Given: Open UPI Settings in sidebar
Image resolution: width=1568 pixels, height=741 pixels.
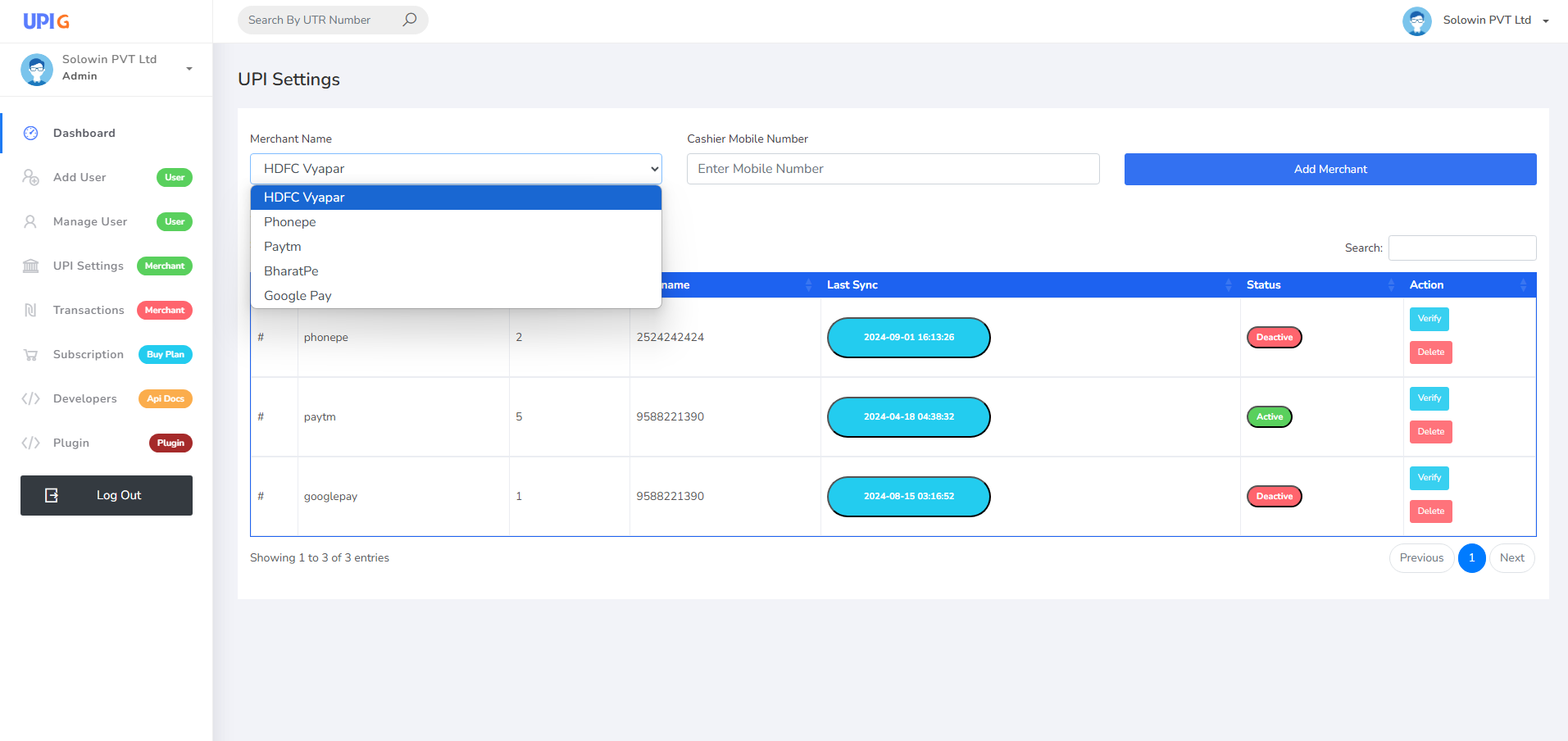Looking at the screenshot, I should pyautogui.click(x=107, y=266).
